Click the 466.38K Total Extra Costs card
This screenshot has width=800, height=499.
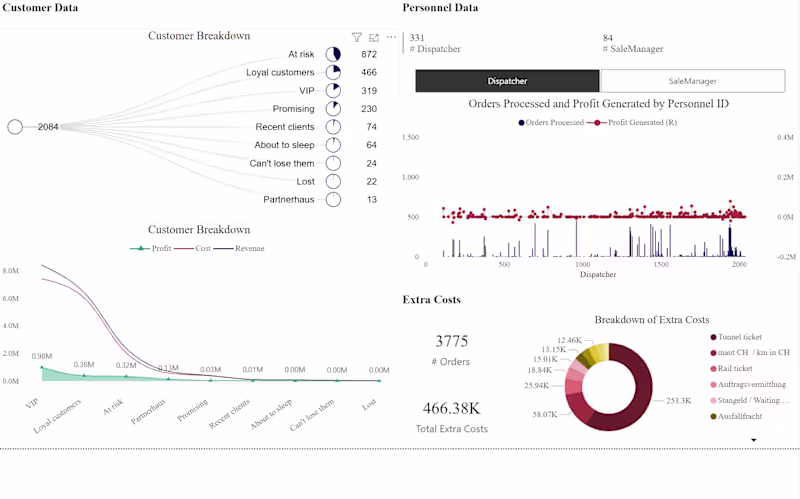[x=452, y=418]
